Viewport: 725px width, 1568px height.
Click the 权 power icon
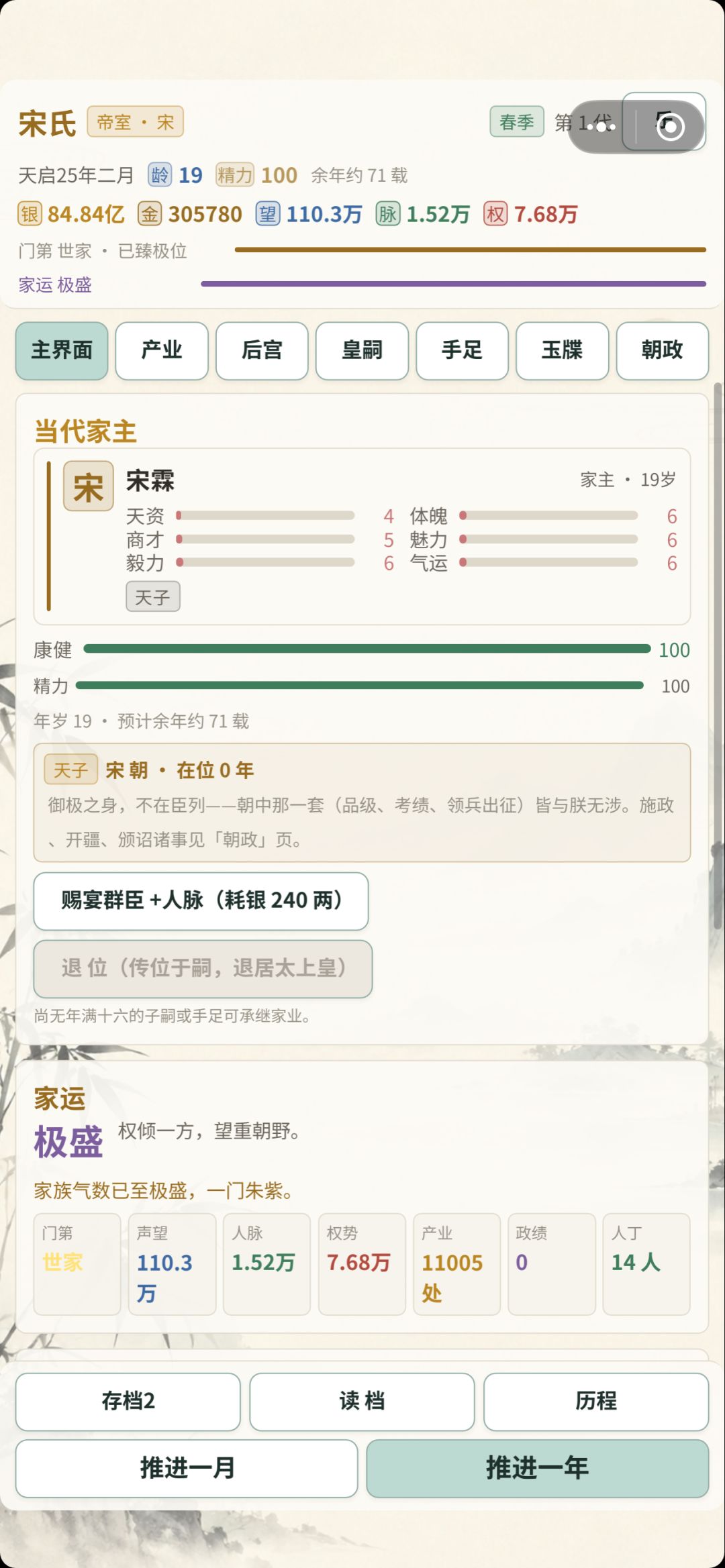click(495, 214)
